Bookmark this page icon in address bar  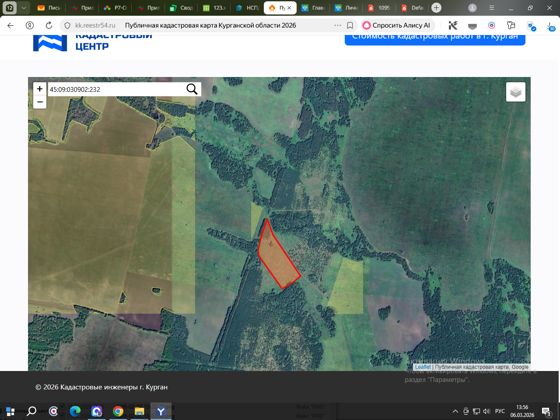[350, 25]
